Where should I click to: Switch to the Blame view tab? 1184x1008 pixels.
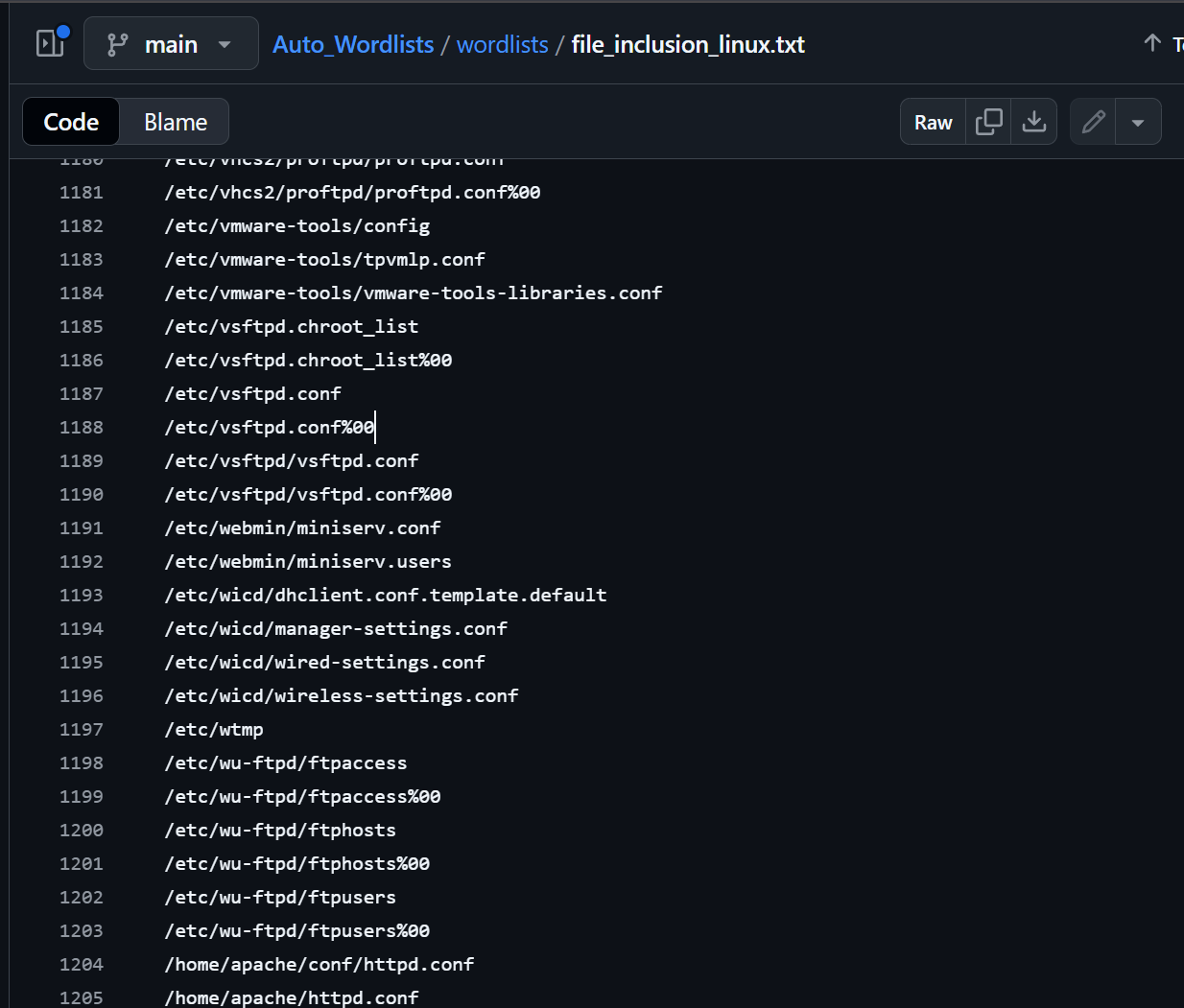[x=175, y=122]
